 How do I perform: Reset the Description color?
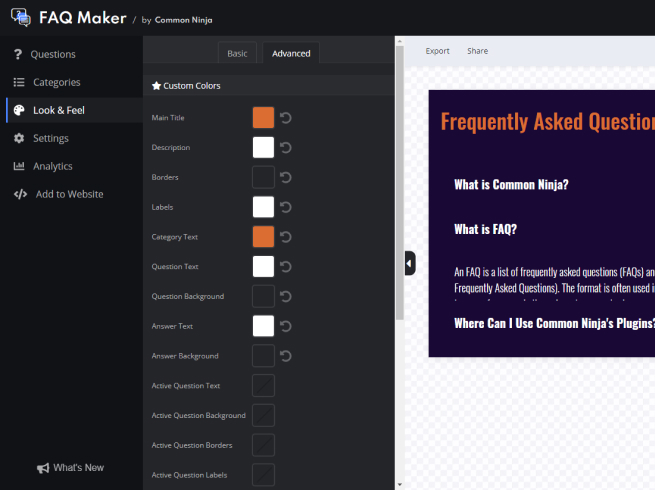(286, 147)
